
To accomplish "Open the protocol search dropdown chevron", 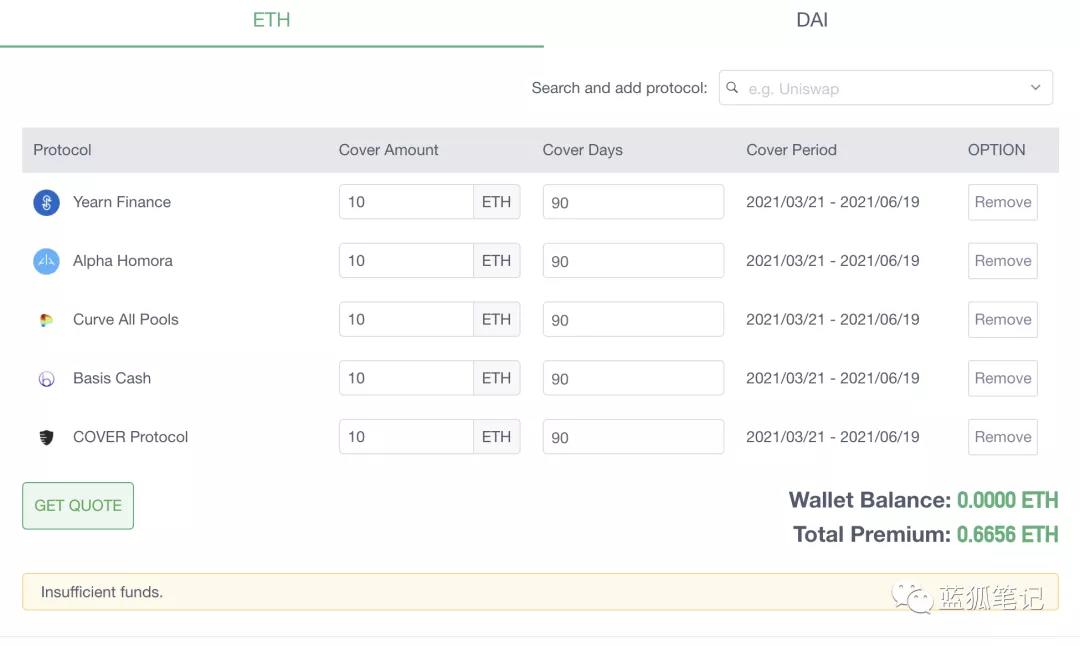I will pyautogui.click(x=1035, y=88).
